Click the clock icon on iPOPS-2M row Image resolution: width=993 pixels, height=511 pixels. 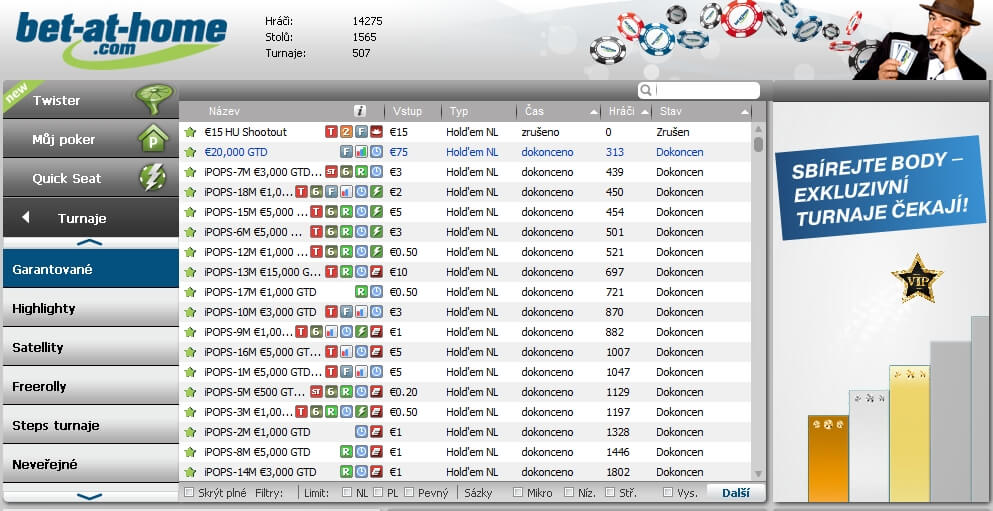pos(361,432)
